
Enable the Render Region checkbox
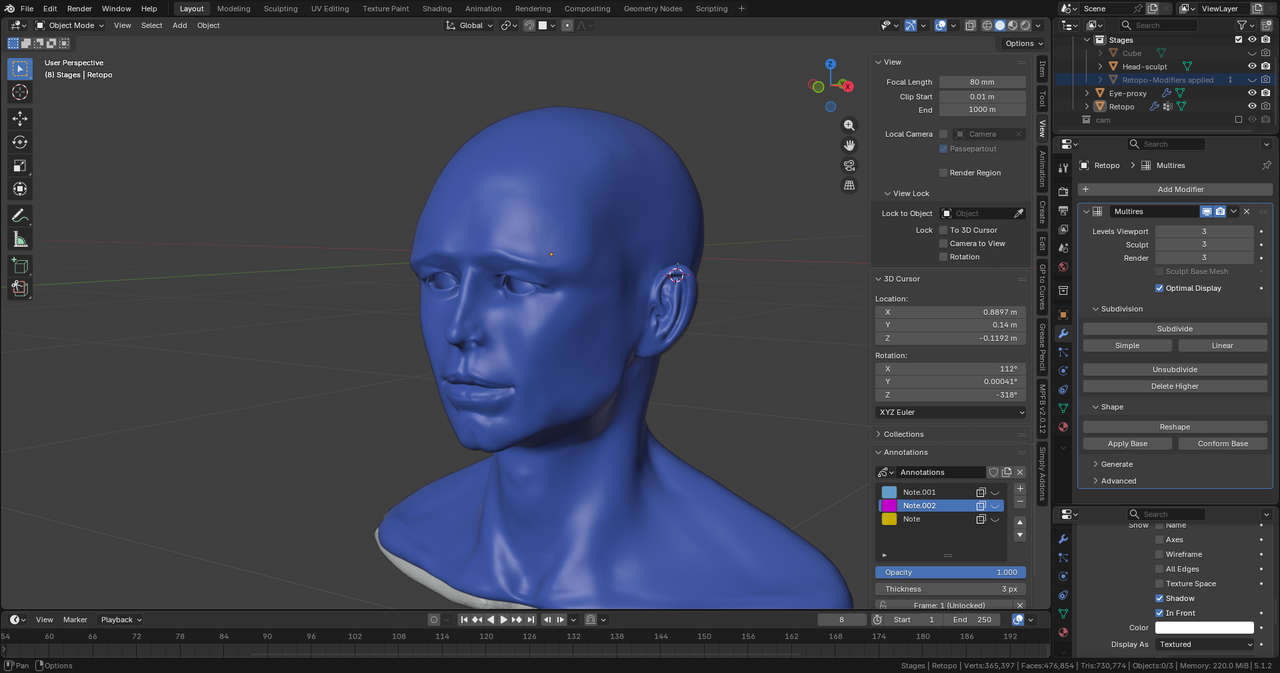[943, 173]
